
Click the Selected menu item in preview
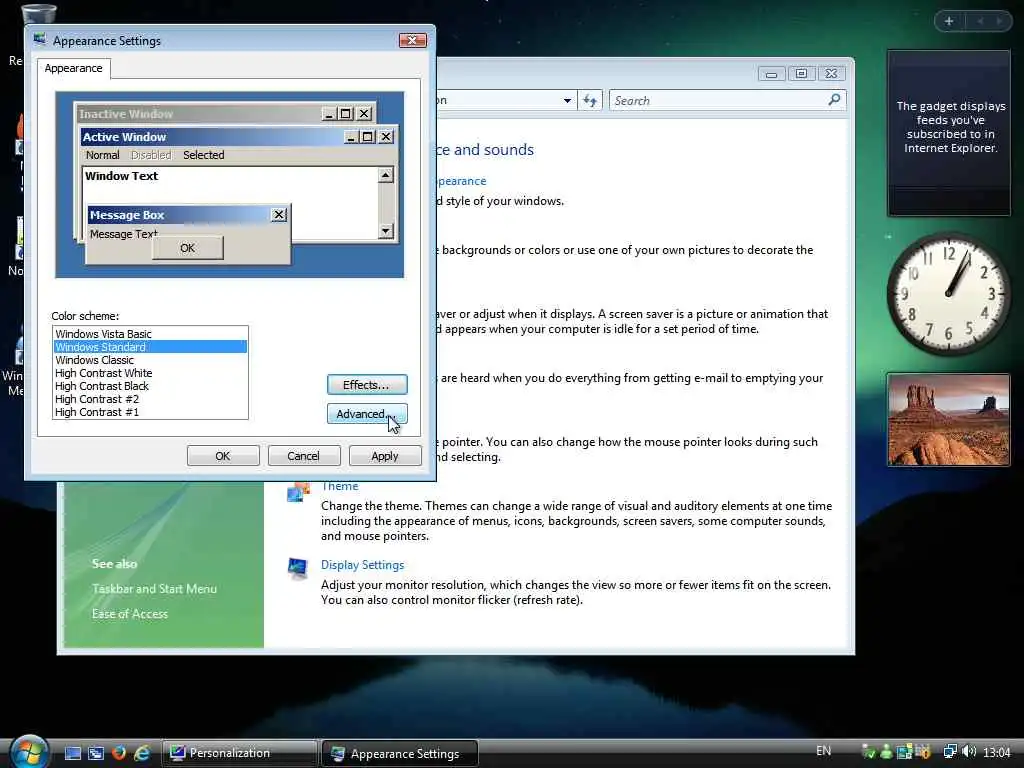point(204,155)
